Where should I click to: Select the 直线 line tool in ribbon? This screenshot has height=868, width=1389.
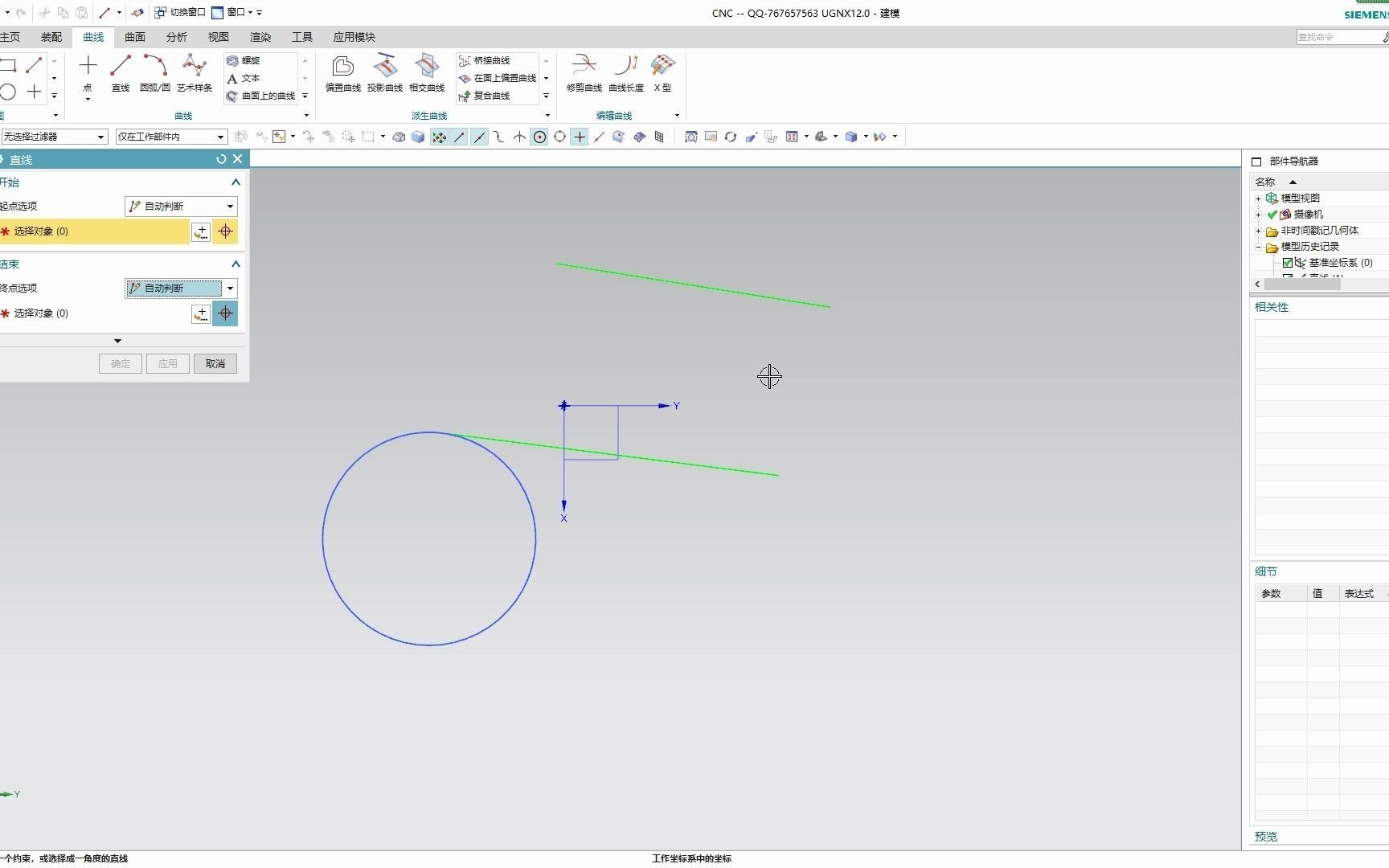click(121, 73)
